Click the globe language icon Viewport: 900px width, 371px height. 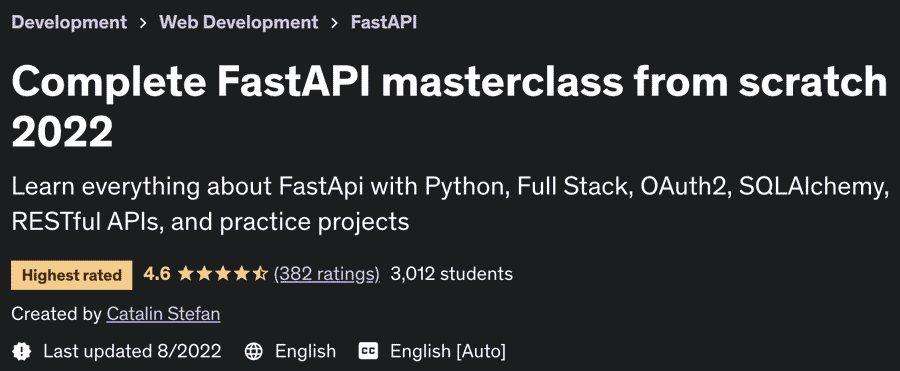[x=253, y=351]
